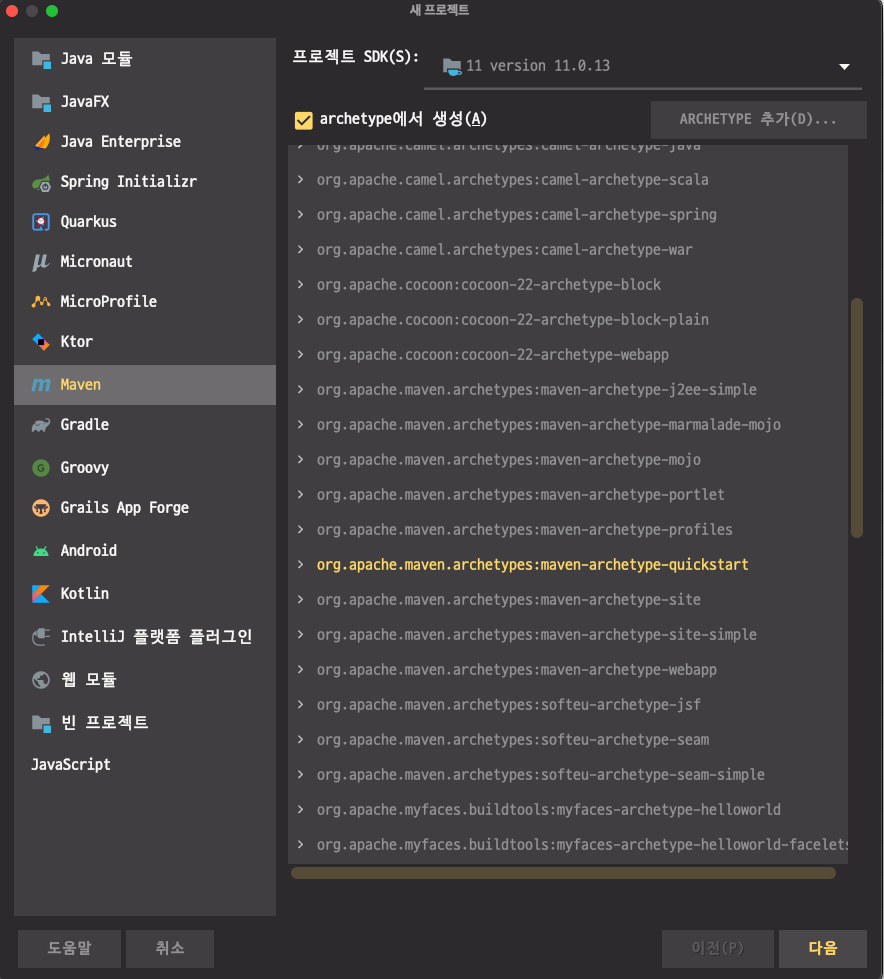The height and width of the screenshot is (979, 884).
Task: Click the 다음 button
Action: (823, 948)
